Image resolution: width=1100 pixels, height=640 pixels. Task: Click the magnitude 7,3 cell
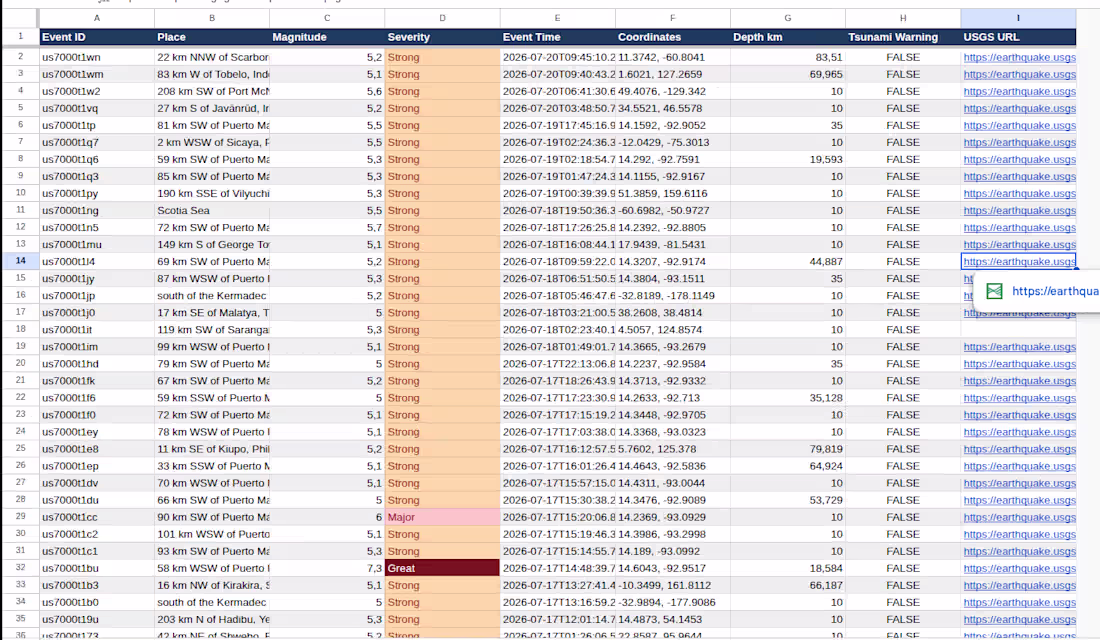pos(327,568)
